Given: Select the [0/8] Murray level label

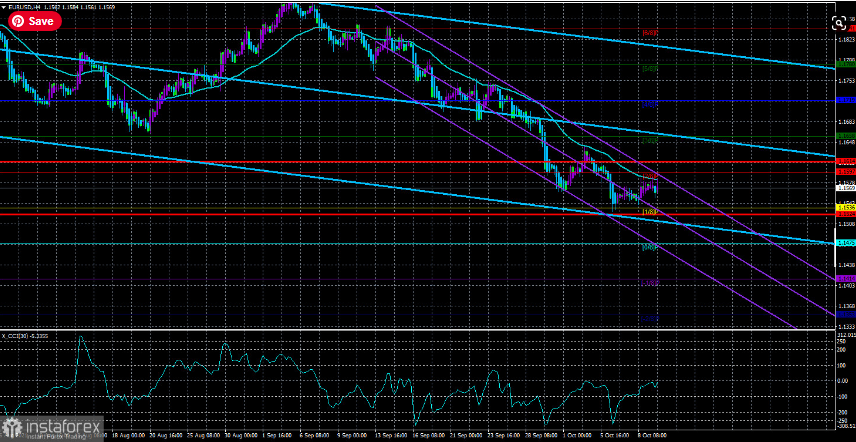Looking at the screenshot, I should click(649, 247).
